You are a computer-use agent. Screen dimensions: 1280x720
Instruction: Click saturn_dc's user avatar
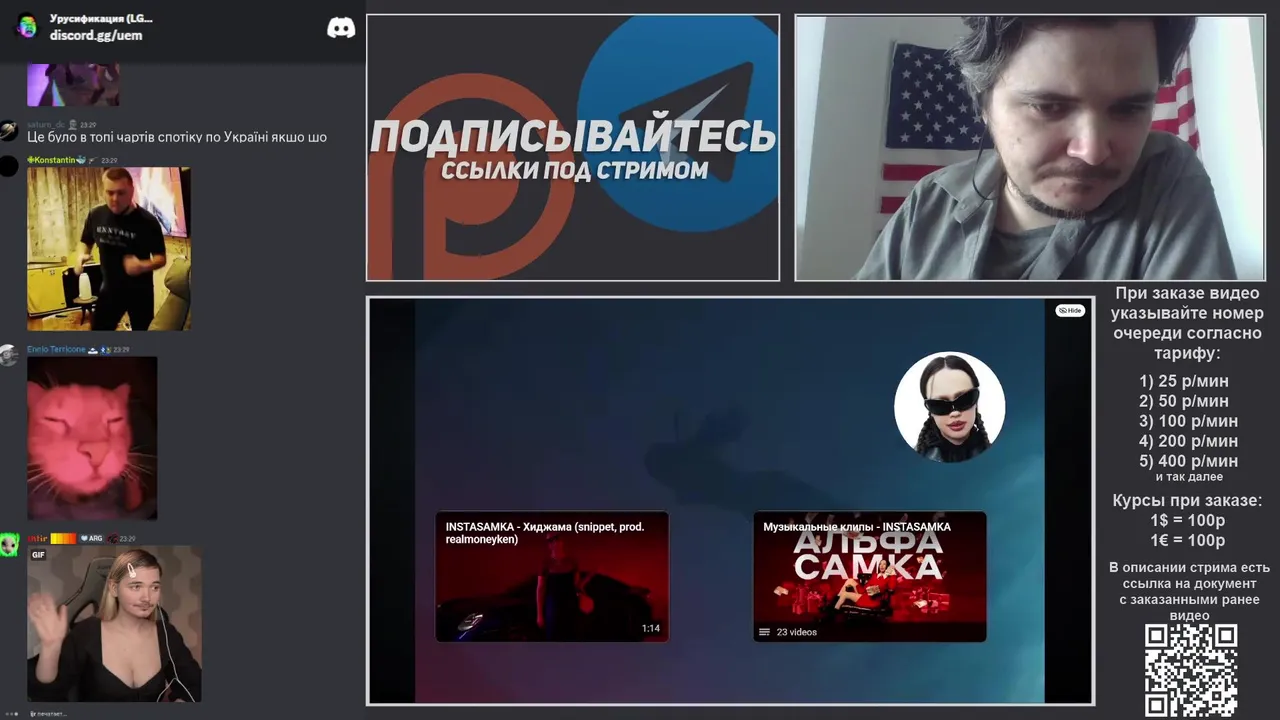point(9,130)
